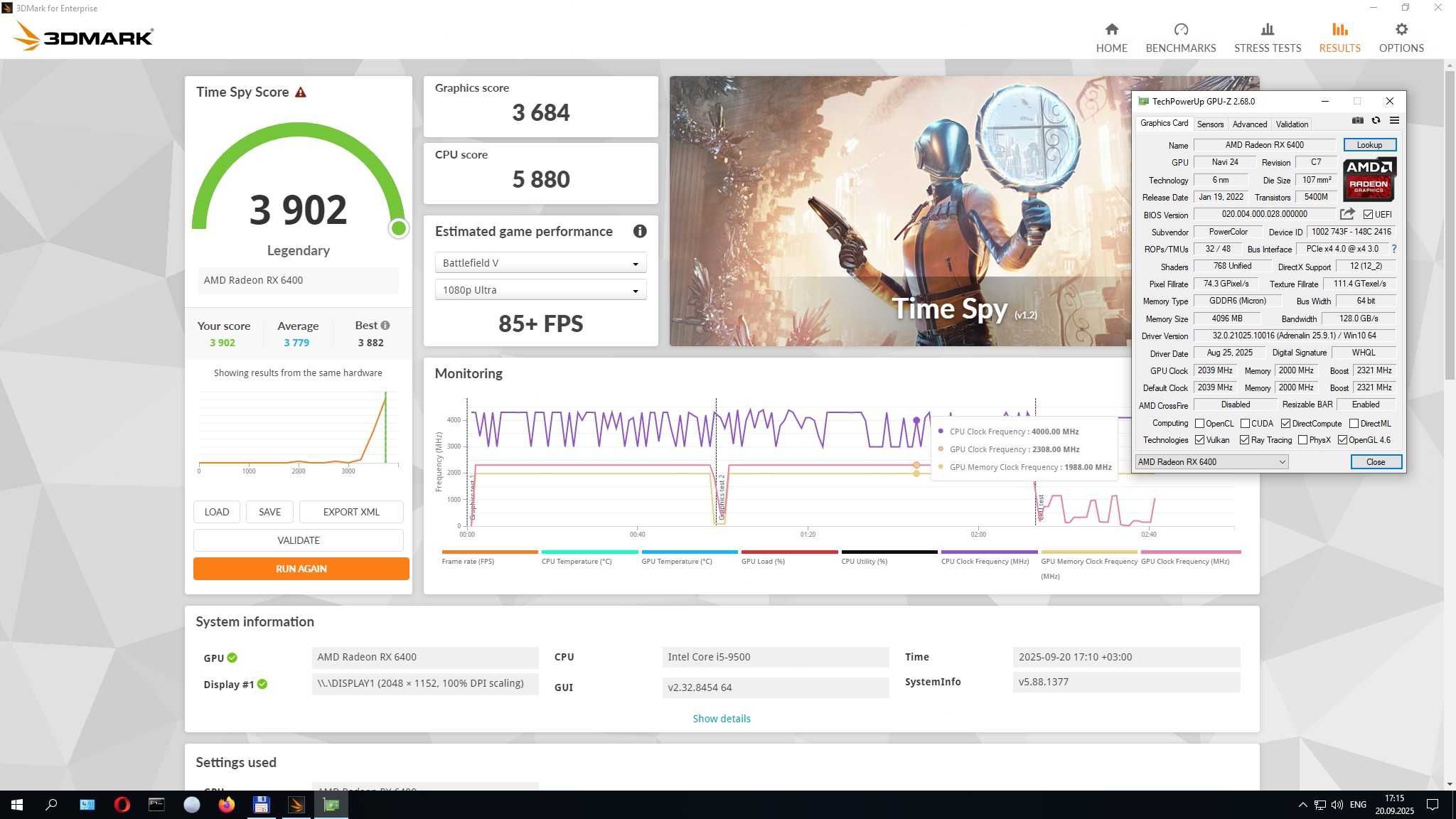The width and height of the screenshot is (1456, 819).
Task: Toggle the Vulkan checkbox
Action: [x=1199, y=440]
